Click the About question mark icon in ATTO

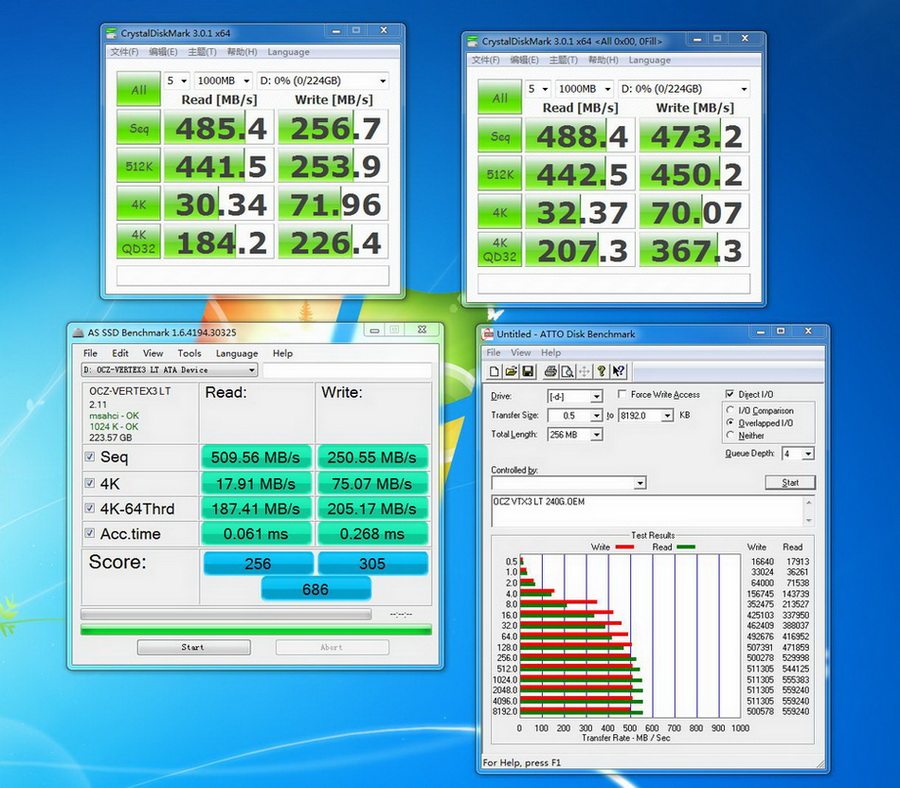click(603, 372)
